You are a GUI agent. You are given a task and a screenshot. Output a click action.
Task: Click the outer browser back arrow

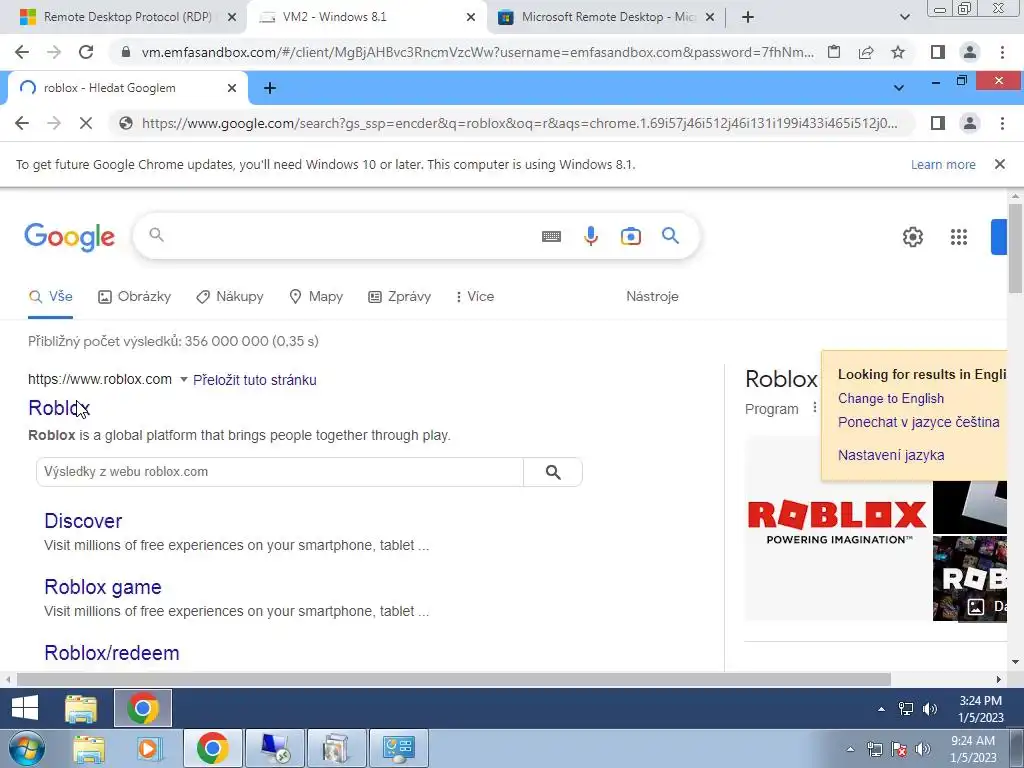coord(22,52)
